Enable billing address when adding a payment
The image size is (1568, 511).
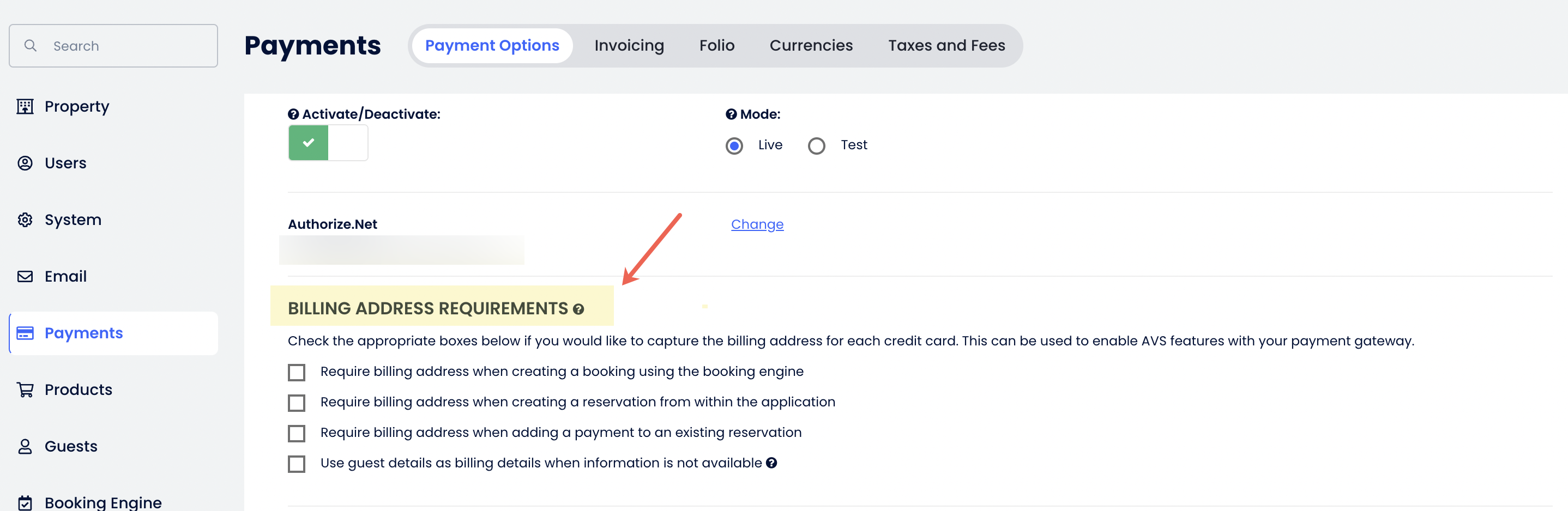point(297,433)
